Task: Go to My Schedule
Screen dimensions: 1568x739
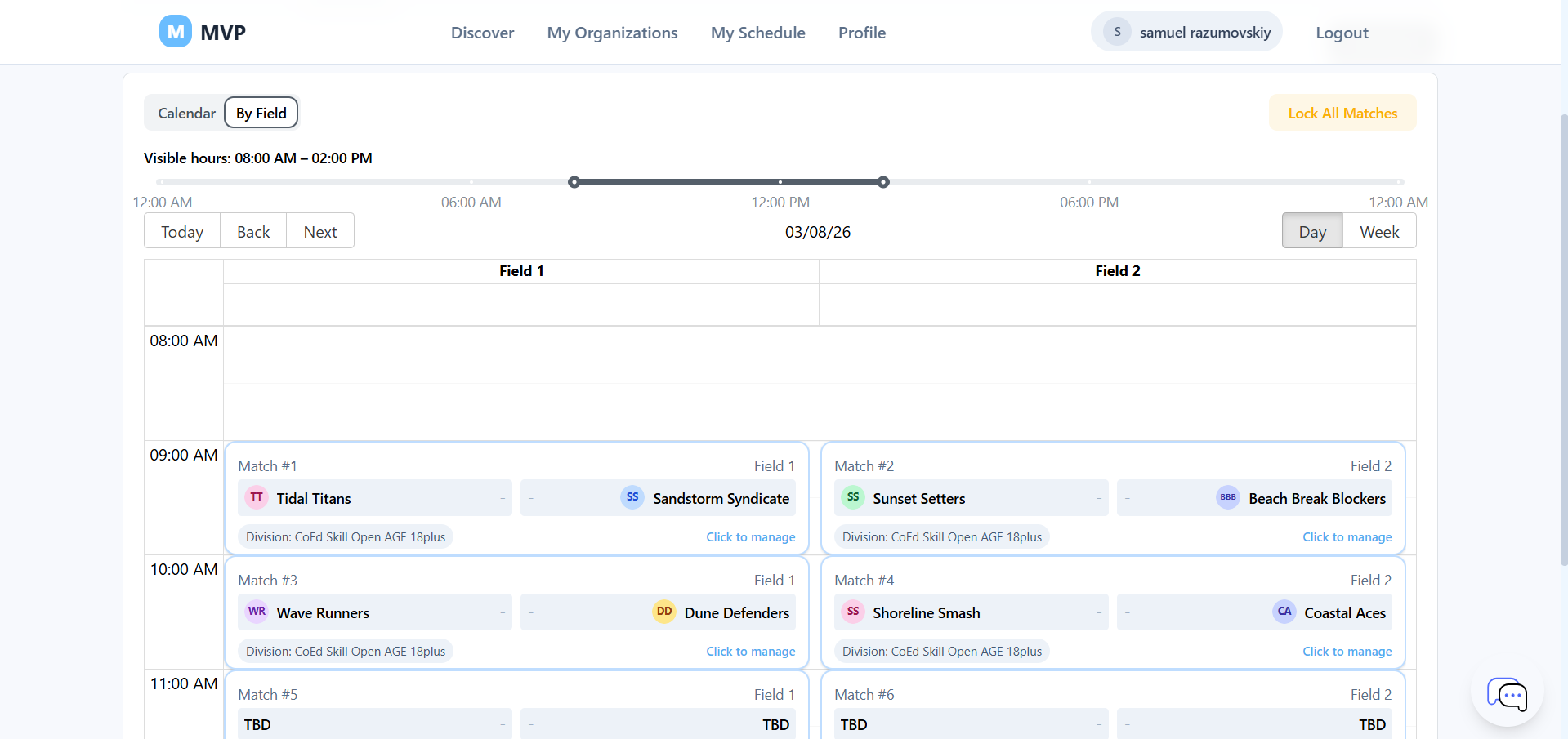Action: click(x=757, y=33)
